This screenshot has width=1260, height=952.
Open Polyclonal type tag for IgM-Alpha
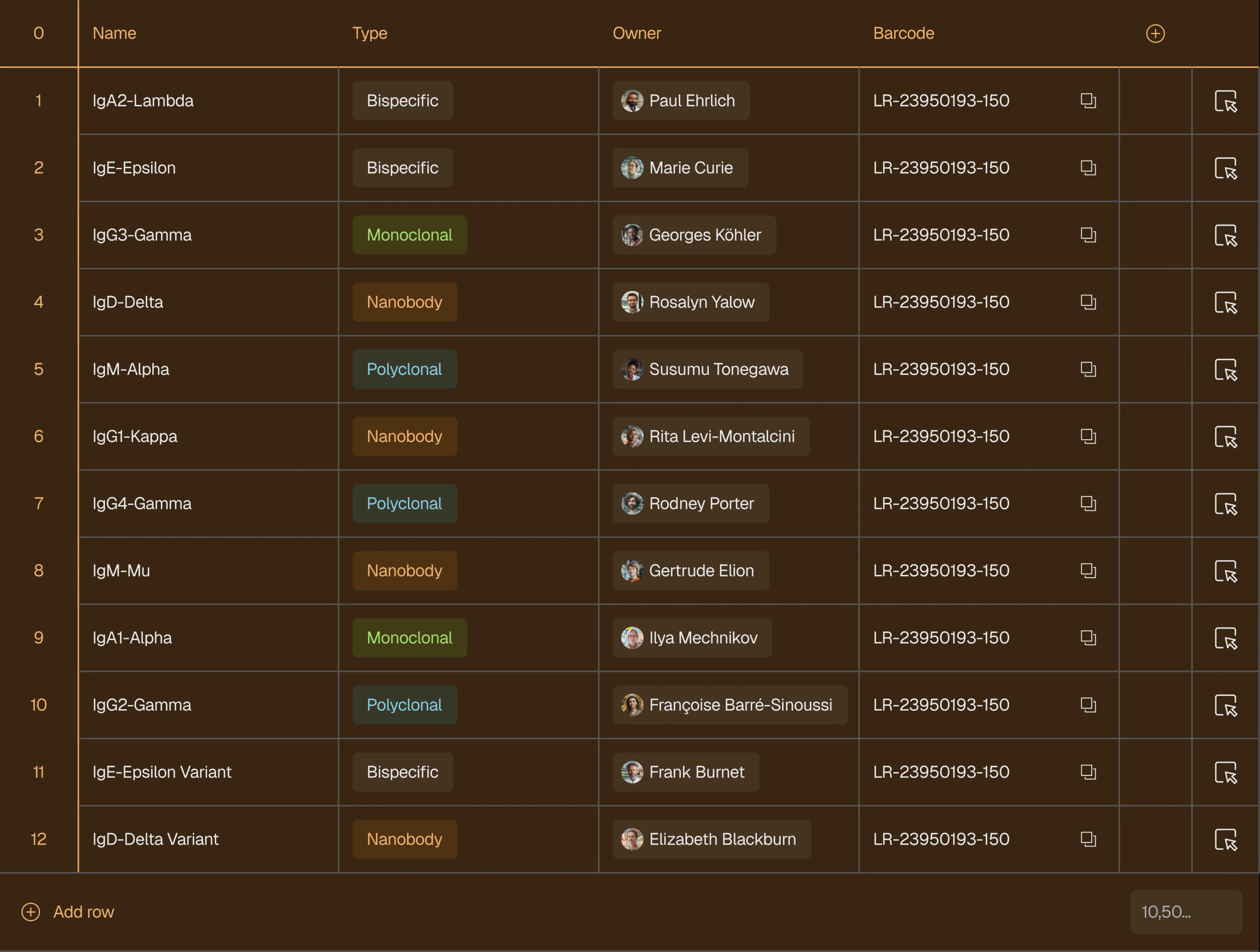(405, 369)
